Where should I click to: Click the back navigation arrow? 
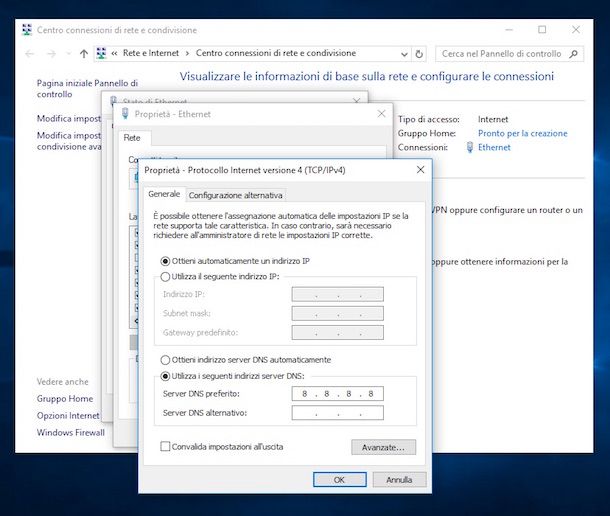(30, 54)
